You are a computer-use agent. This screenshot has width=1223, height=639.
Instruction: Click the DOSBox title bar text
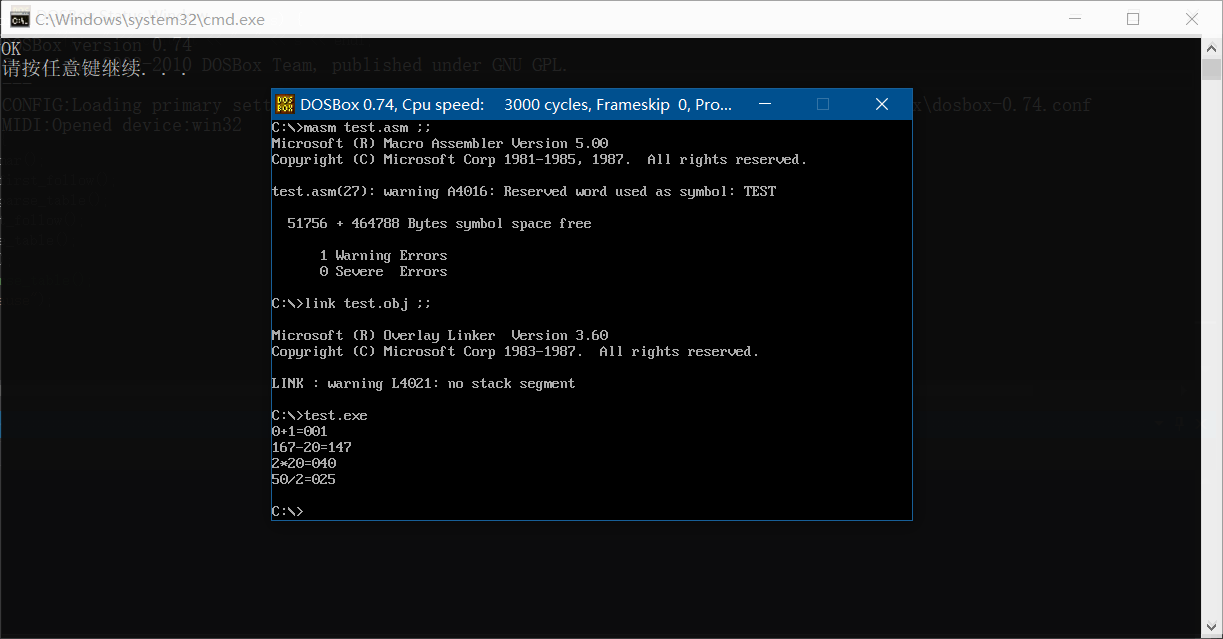[x=516, y=104]
